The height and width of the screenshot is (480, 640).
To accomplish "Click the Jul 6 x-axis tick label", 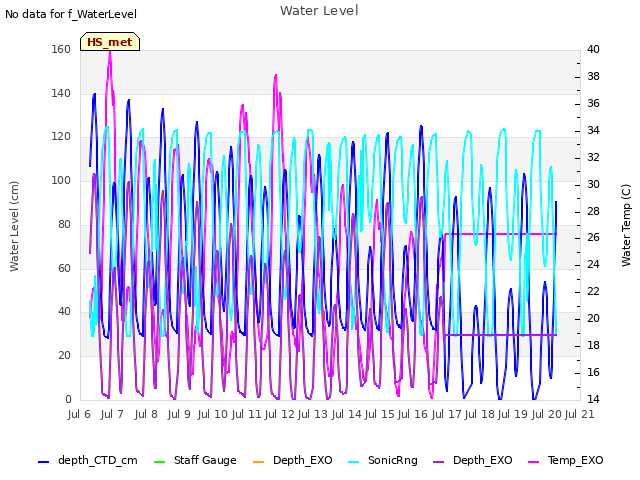I will click(79, 414).
